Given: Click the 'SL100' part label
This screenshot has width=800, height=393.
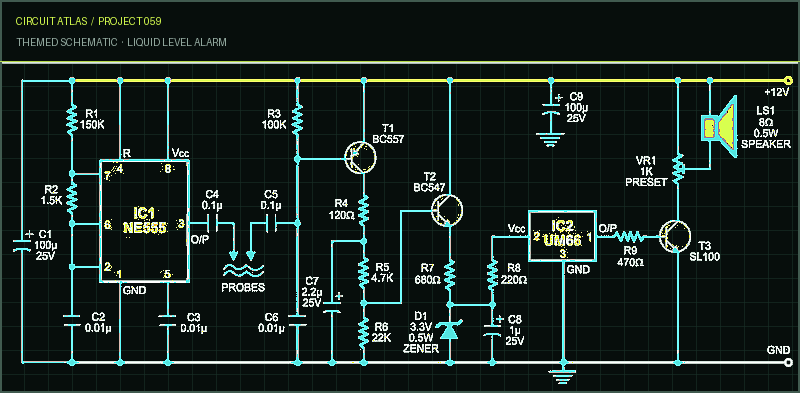Looking at the screenshot, I should point(704,257).
